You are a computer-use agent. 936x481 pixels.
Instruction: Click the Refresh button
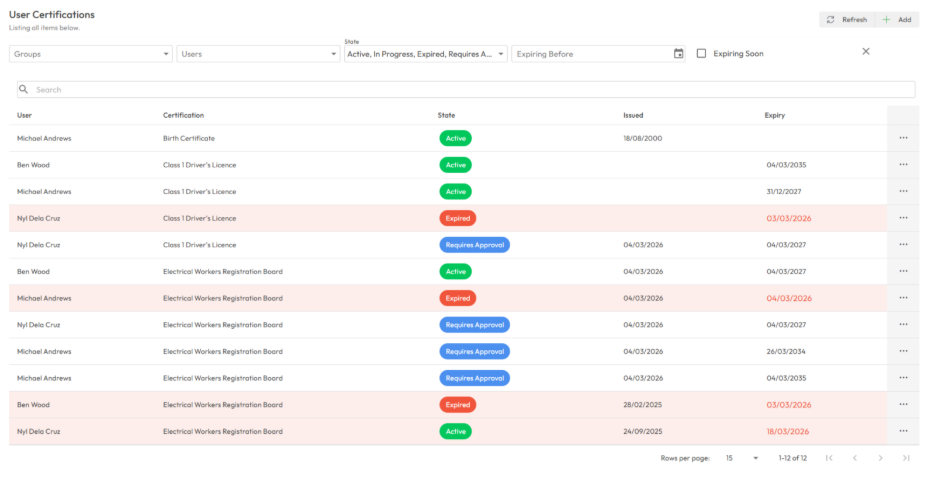click(846, 19)
